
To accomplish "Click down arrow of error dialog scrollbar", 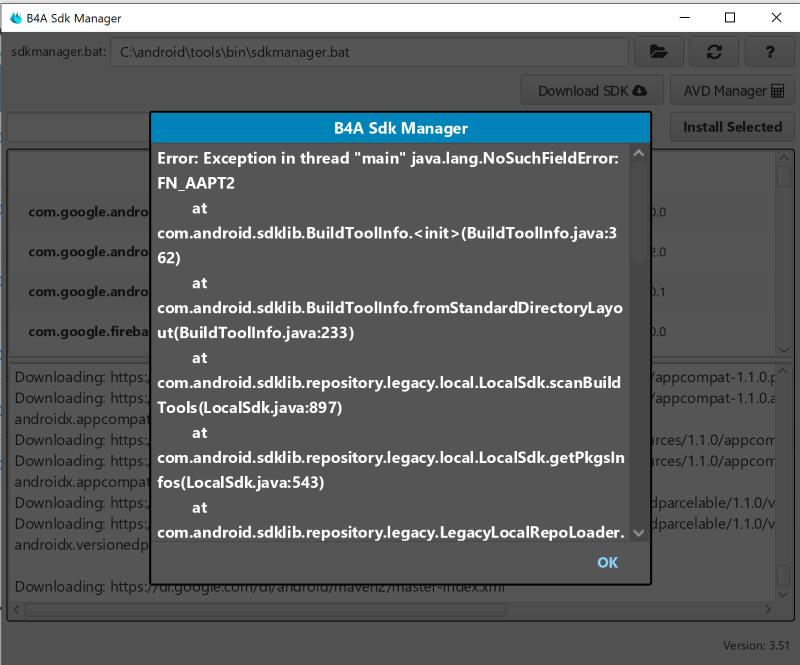I will [x=638, y=533].
